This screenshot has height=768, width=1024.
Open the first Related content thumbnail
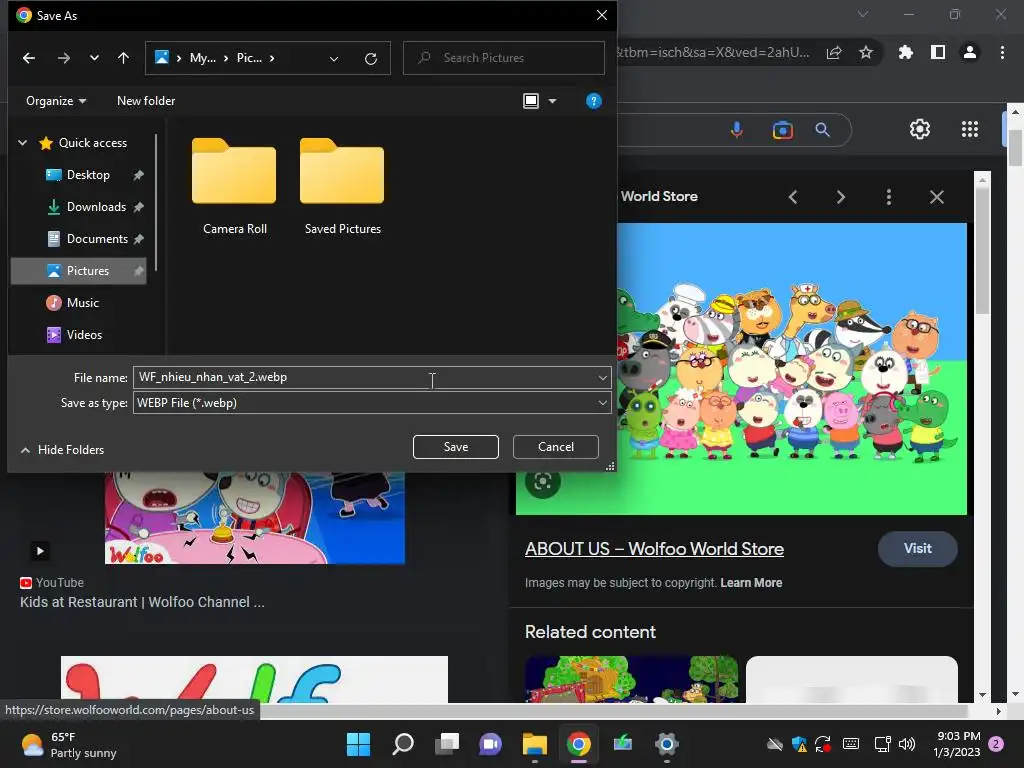[631, 679]
